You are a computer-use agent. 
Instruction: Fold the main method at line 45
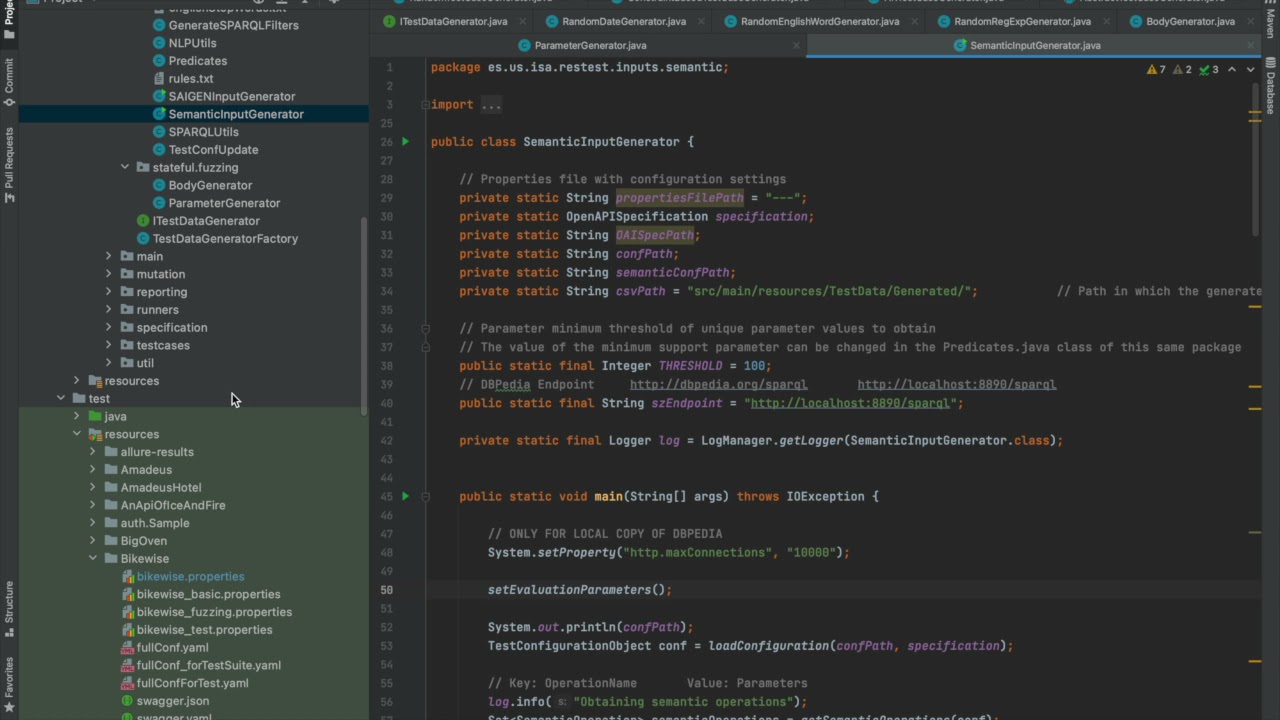(425, 496)
